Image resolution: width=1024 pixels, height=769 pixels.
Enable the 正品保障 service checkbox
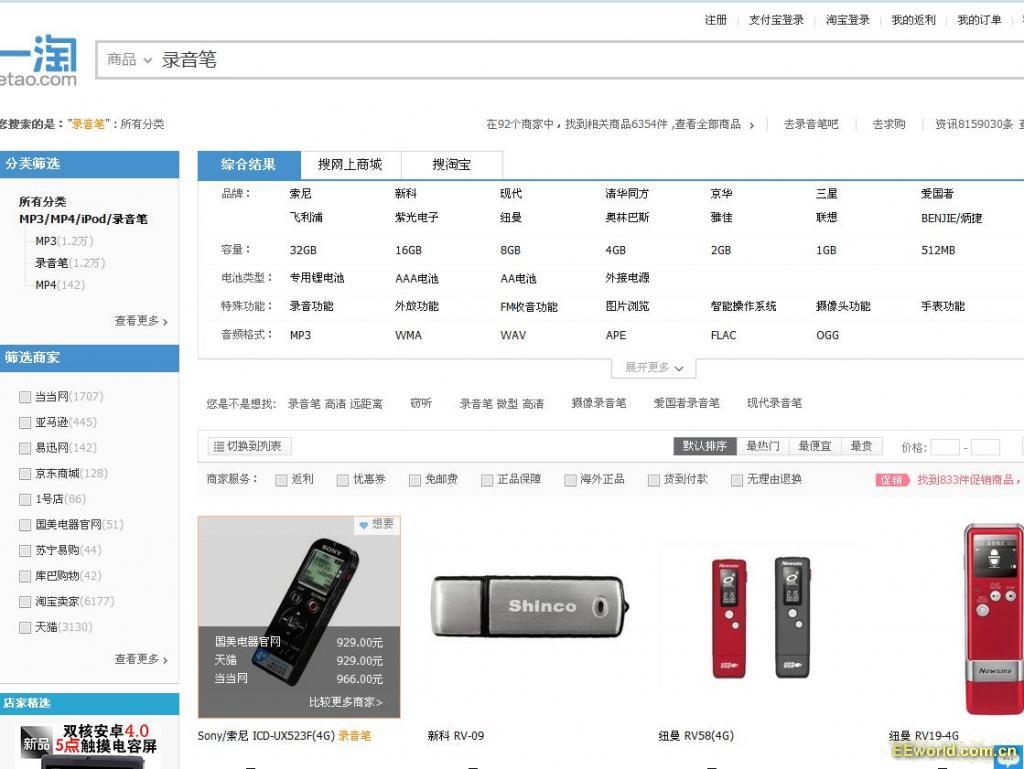click(487, 480)
